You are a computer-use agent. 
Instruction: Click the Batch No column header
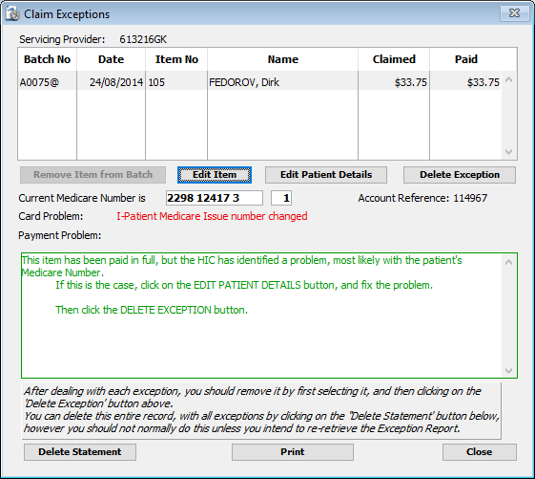pos(47,59)
